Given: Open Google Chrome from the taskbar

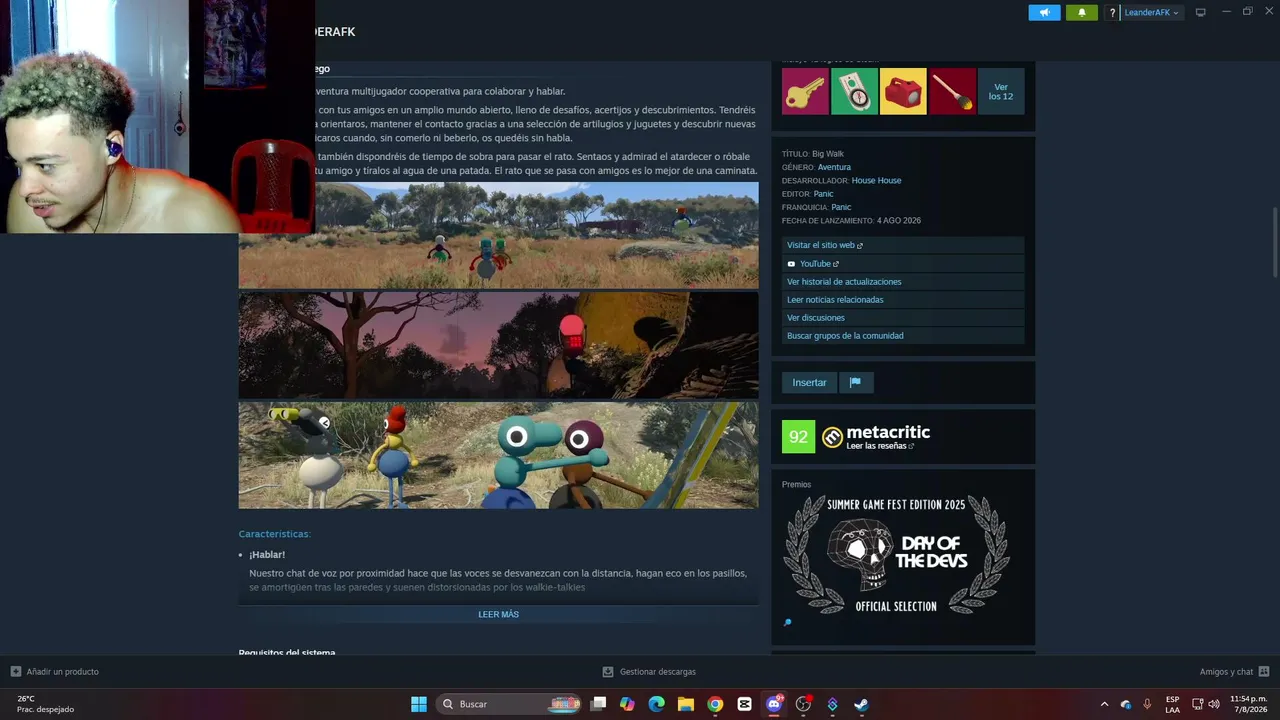Looking at the screenshot, I should (x=715, y=704).
